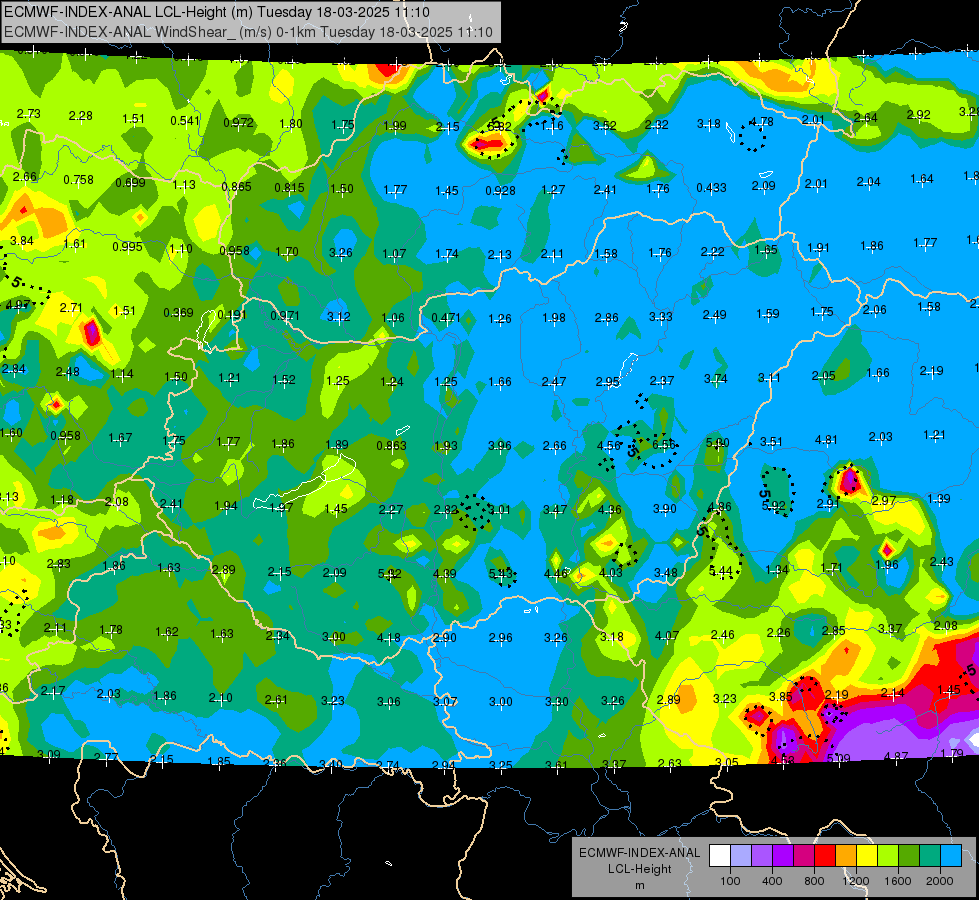The image size is (979, 900).
Task: Click the wind shear value 3.84
Action: 22,241
